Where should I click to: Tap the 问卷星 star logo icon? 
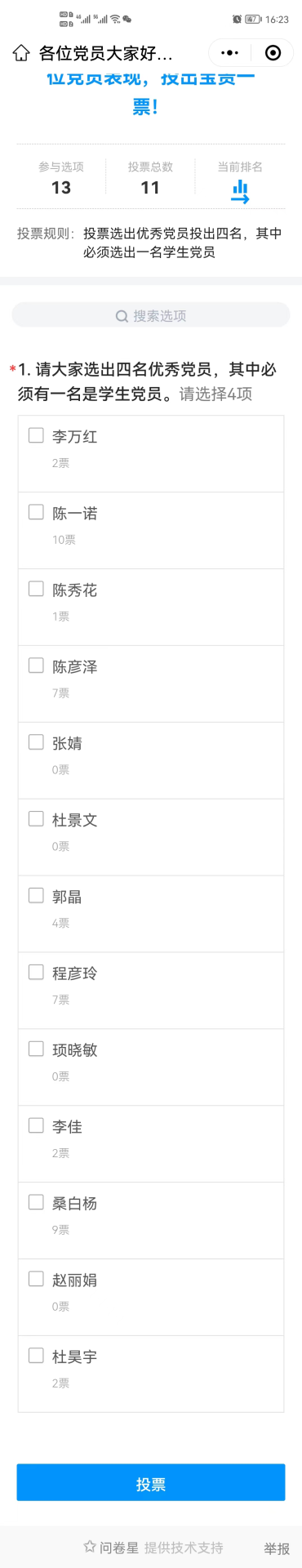click(x=90, y=1547)
